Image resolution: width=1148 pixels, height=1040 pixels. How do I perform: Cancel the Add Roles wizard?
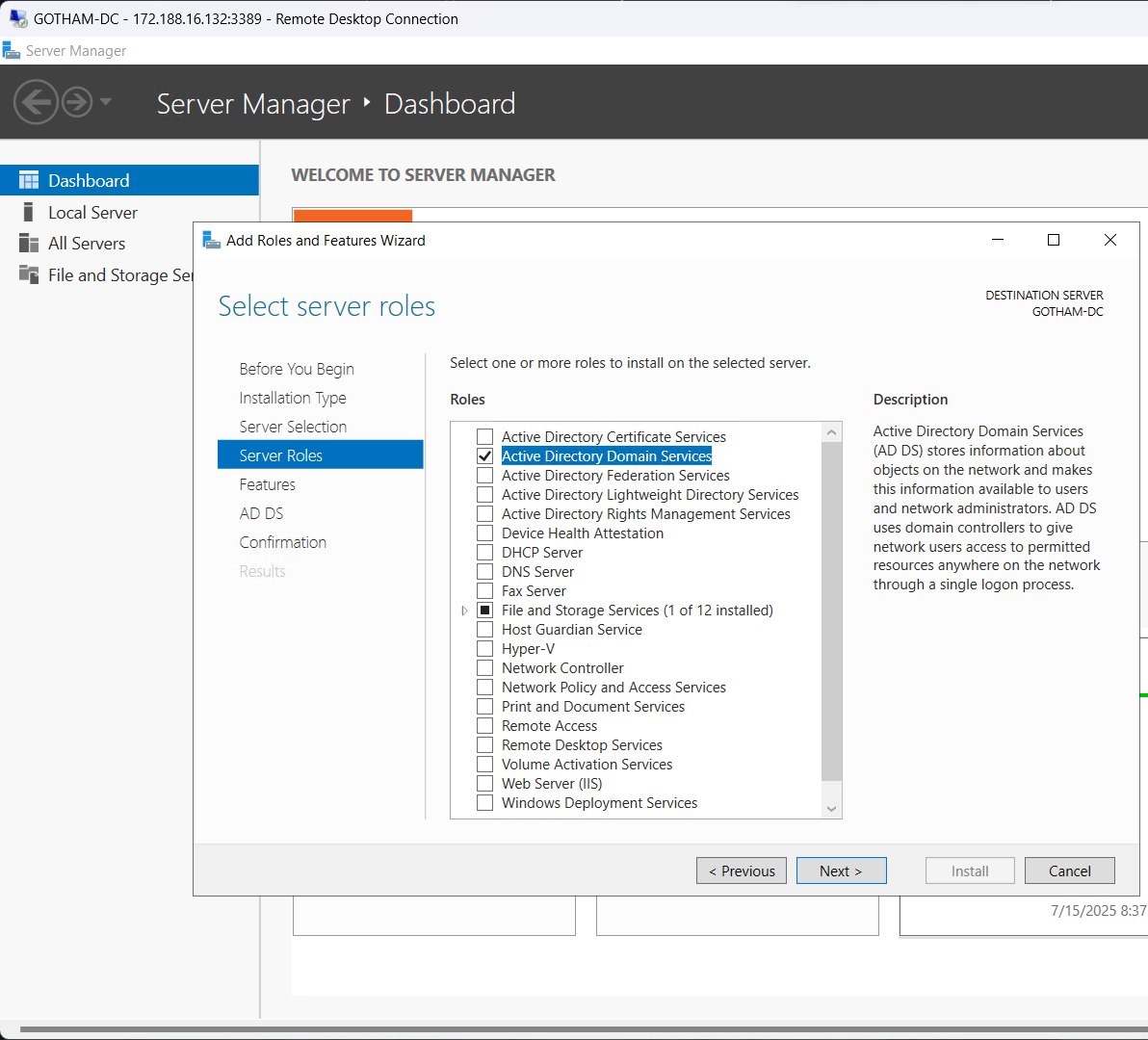point(1069,870)
